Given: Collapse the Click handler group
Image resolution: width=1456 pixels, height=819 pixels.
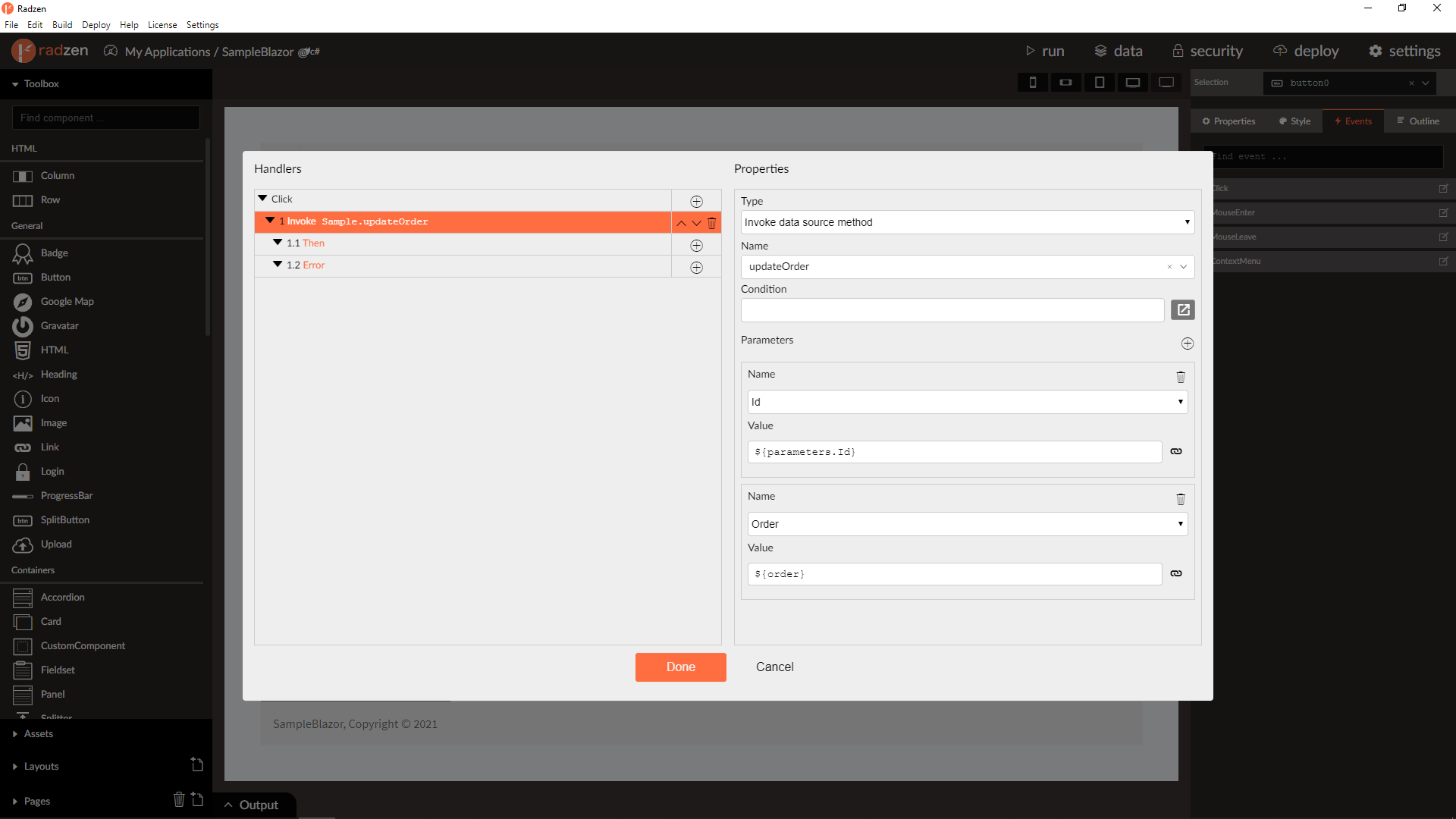Looking at the screenshot, I should coord(262,198).
